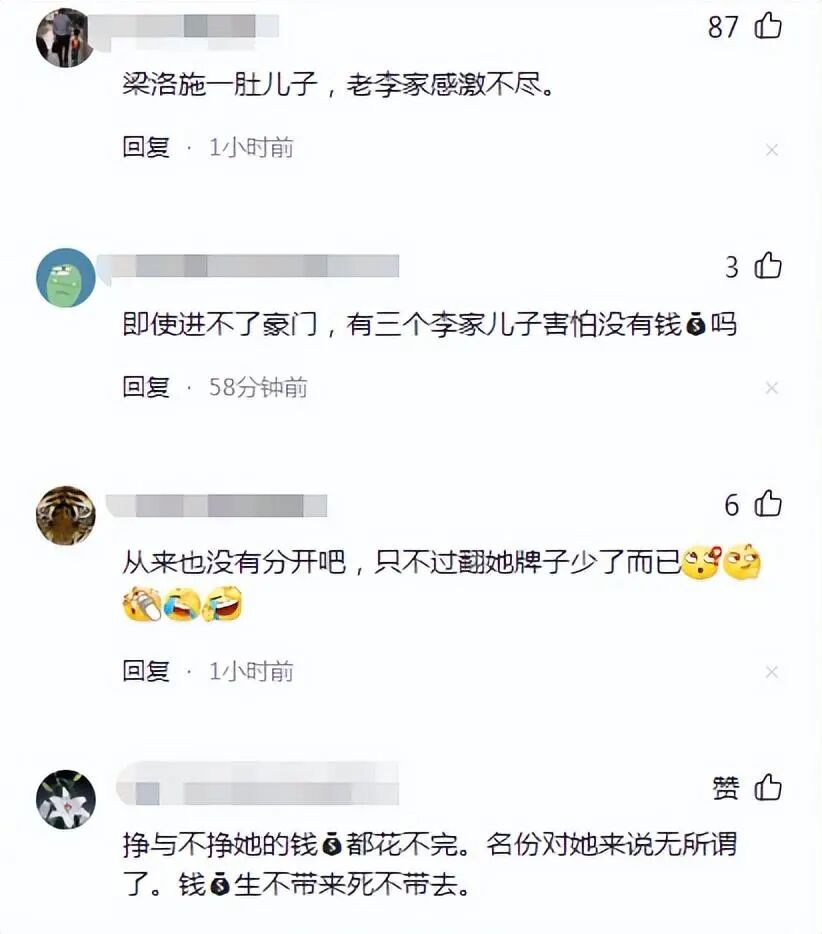Select the 87 like count number
The image size is (822, 934).
tap(723, 27)
